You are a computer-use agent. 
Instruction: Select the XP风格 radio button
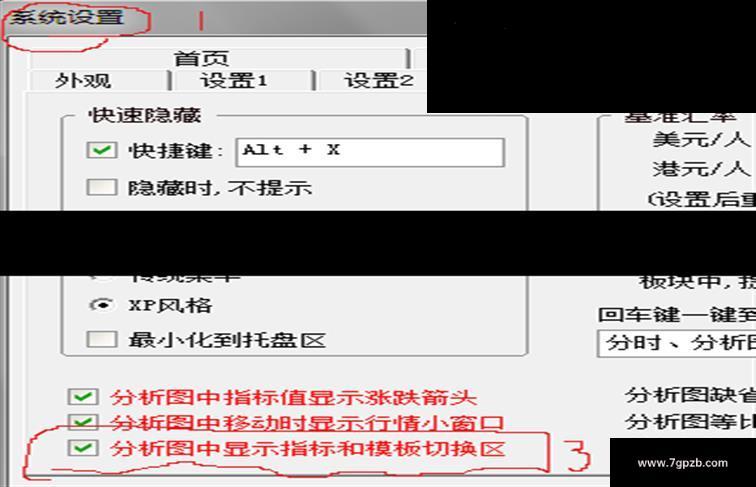102,305
